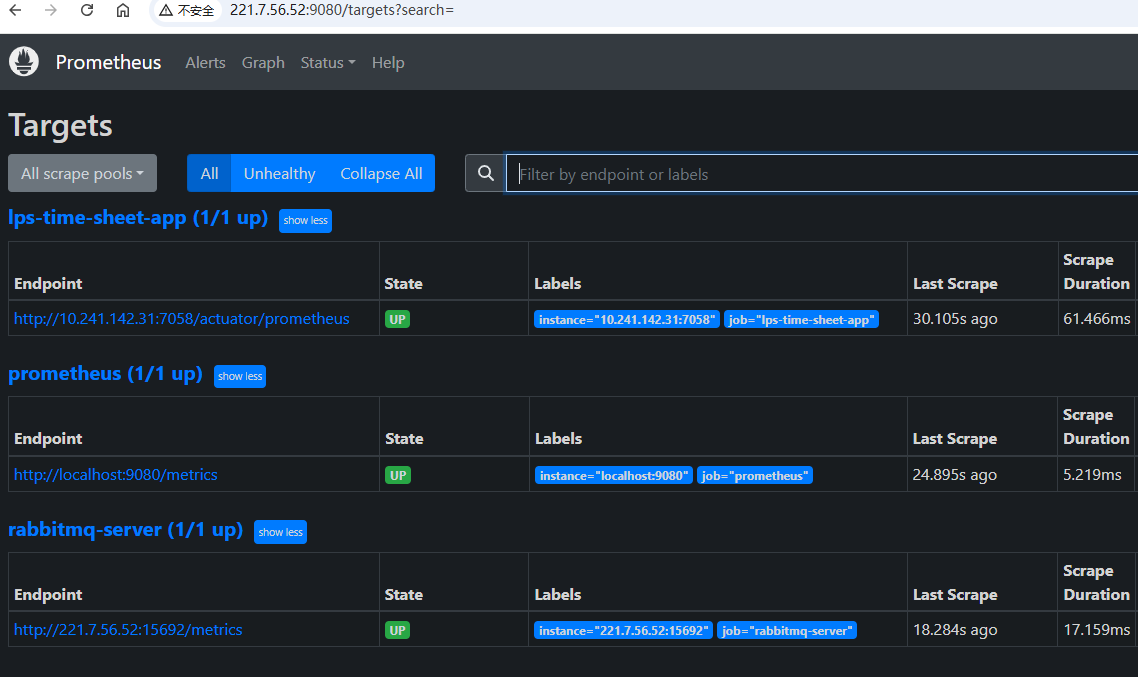Collapse prometheus pool with show less
The height and width of the screenshot is (677, 1138).
pos(240,377)
